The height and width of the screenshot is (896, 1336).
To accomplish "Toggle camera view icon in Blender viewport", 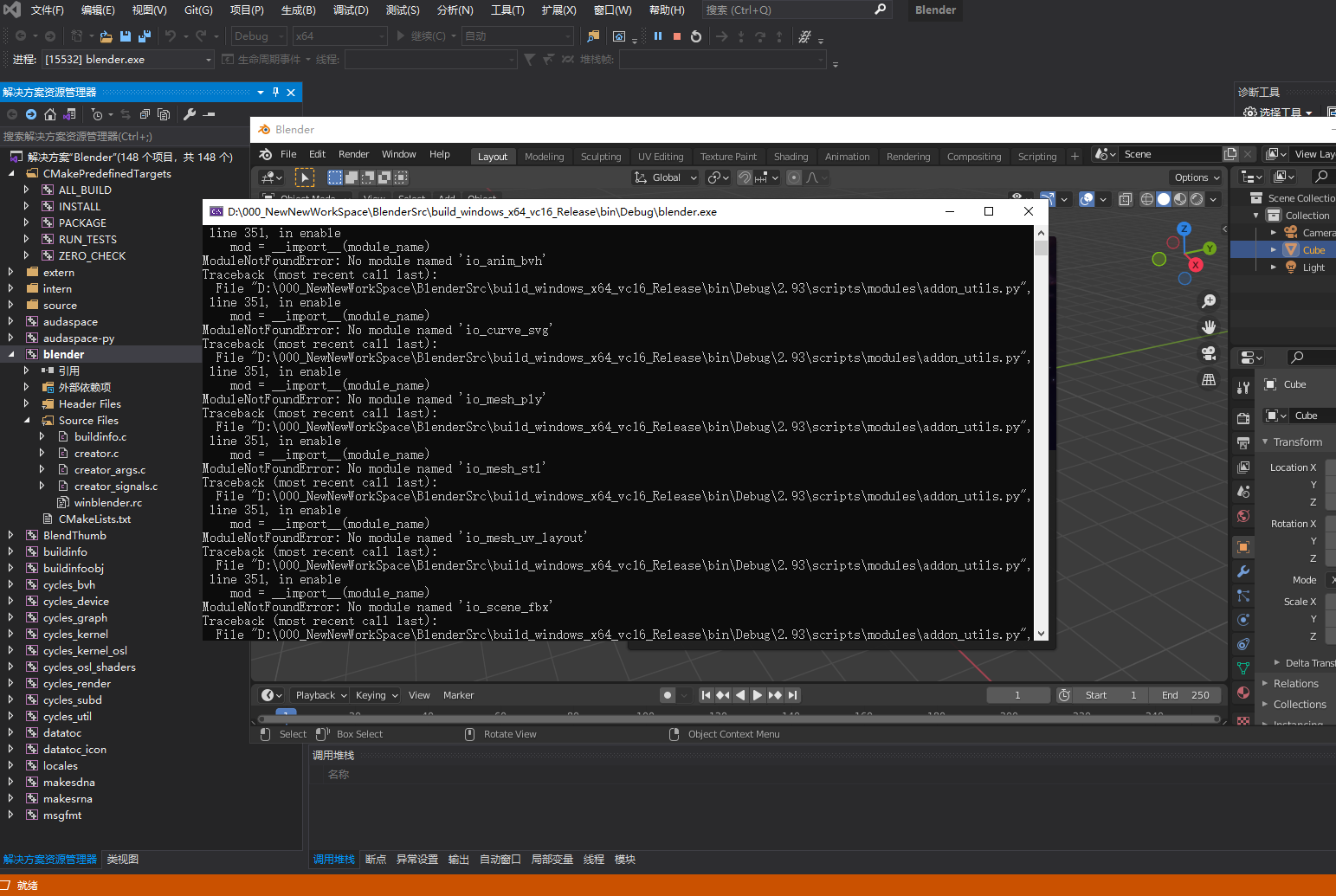I will point(1209,353).
